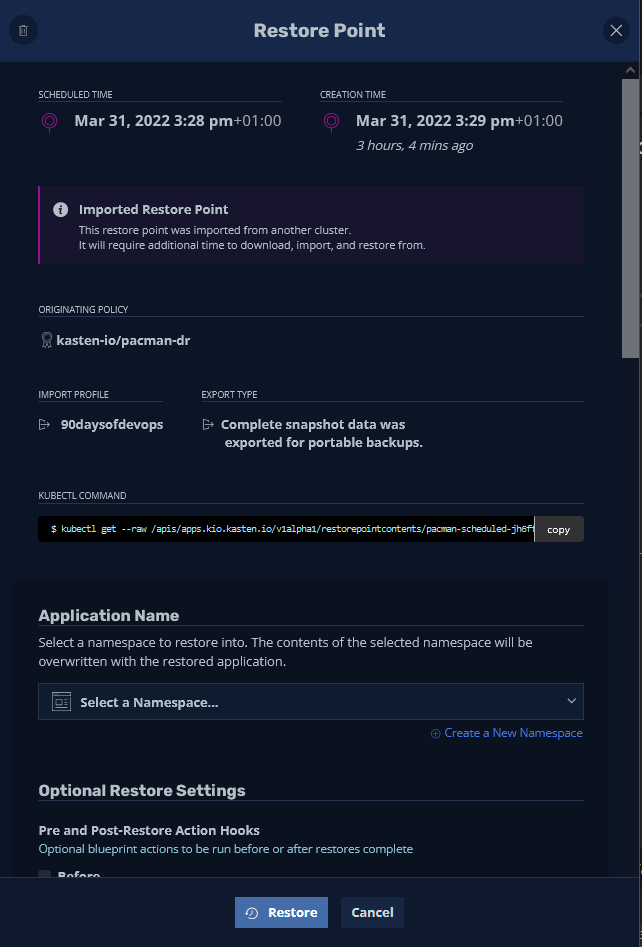
Task: Click the namespace list icon inside the dropdown
Action: click(61, 702)
